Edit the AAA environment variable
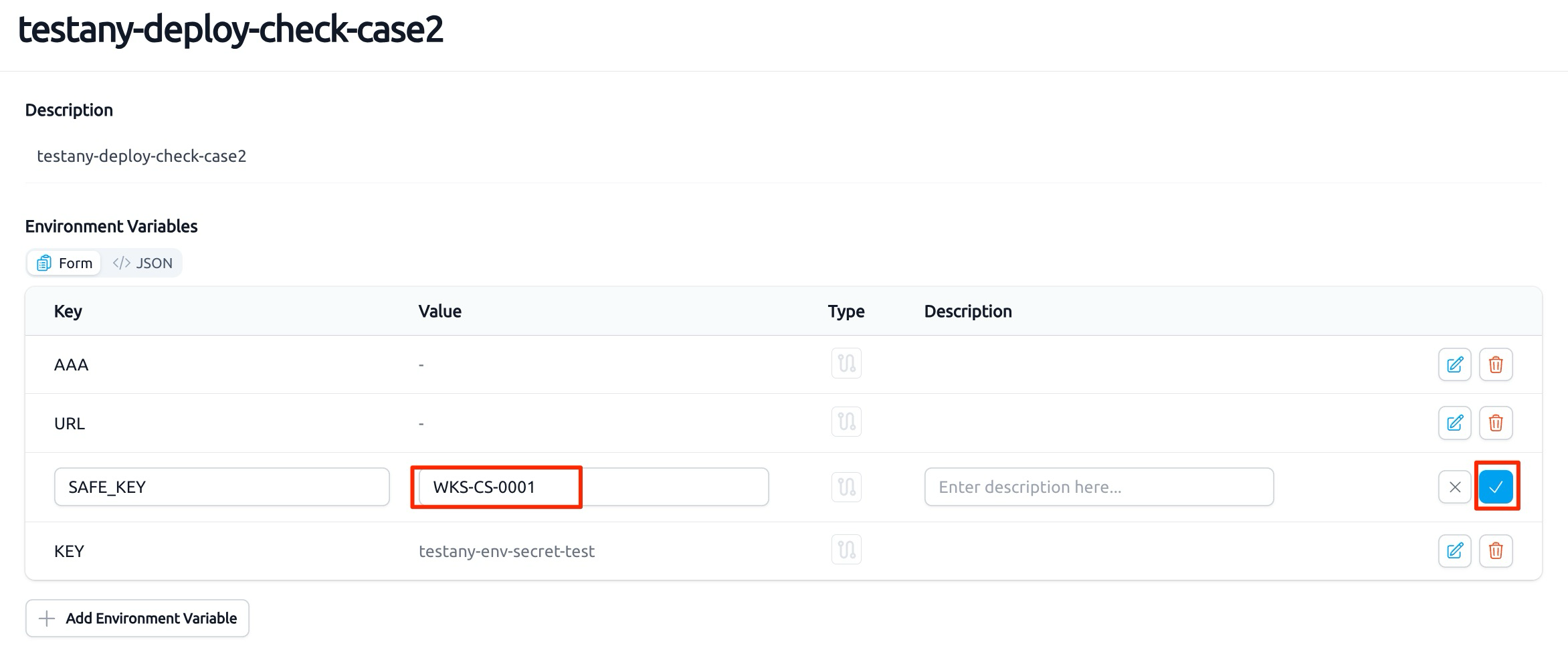Viewport: 1568px width, 658px height. (1454, 364)
